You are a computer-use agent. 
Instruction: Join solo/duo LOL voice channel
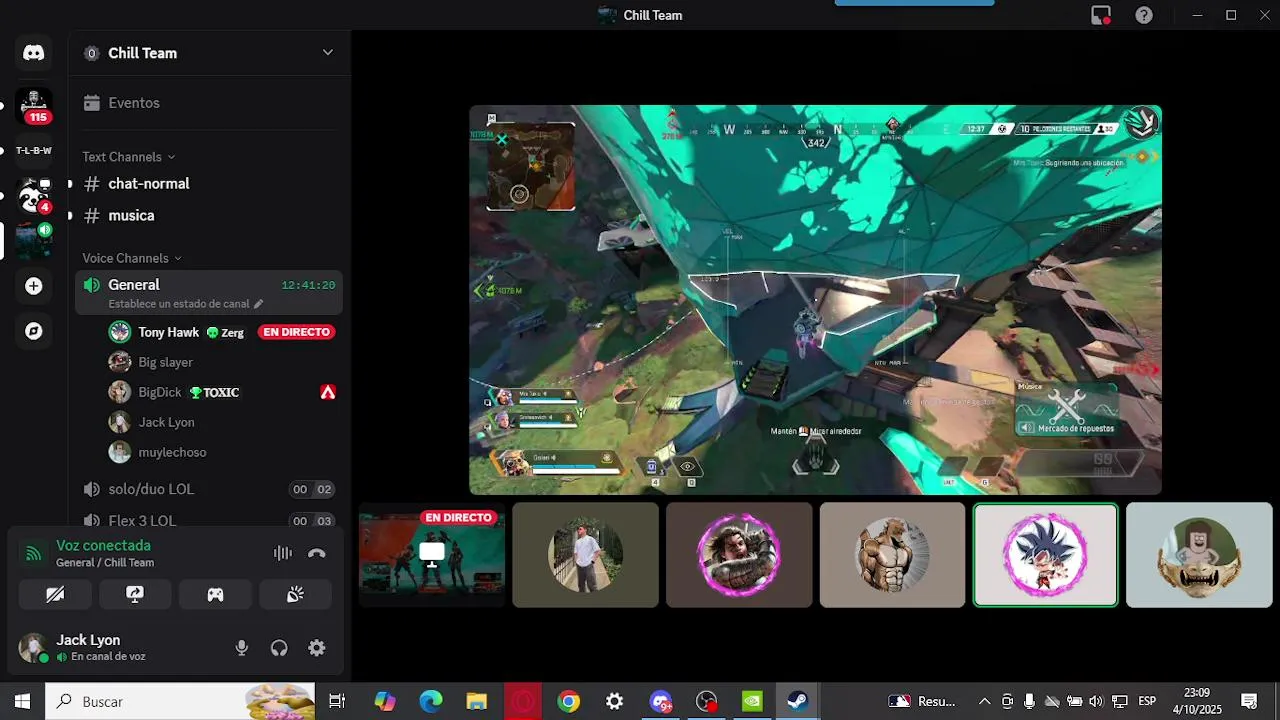pyautogui.click(x=210, y=489)
